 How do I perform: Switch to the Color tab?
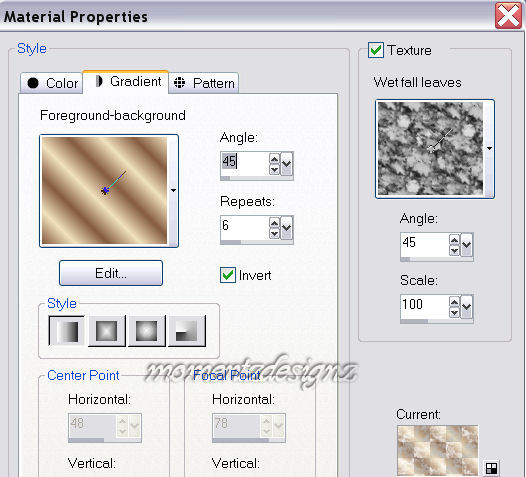coord(52,83)
